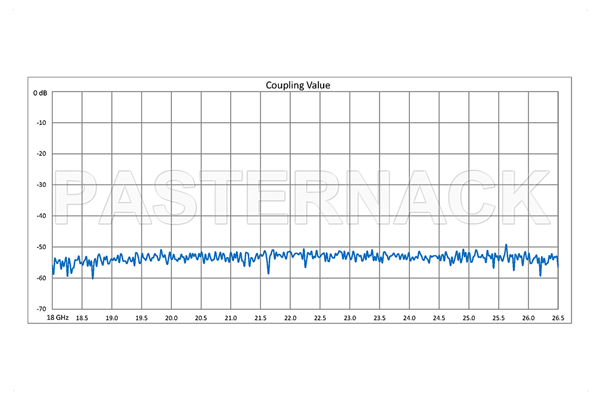This screenshot has height=400, width=600.
Task: Click the letter P in the Pasternack watermark
Action: point(83,197)
